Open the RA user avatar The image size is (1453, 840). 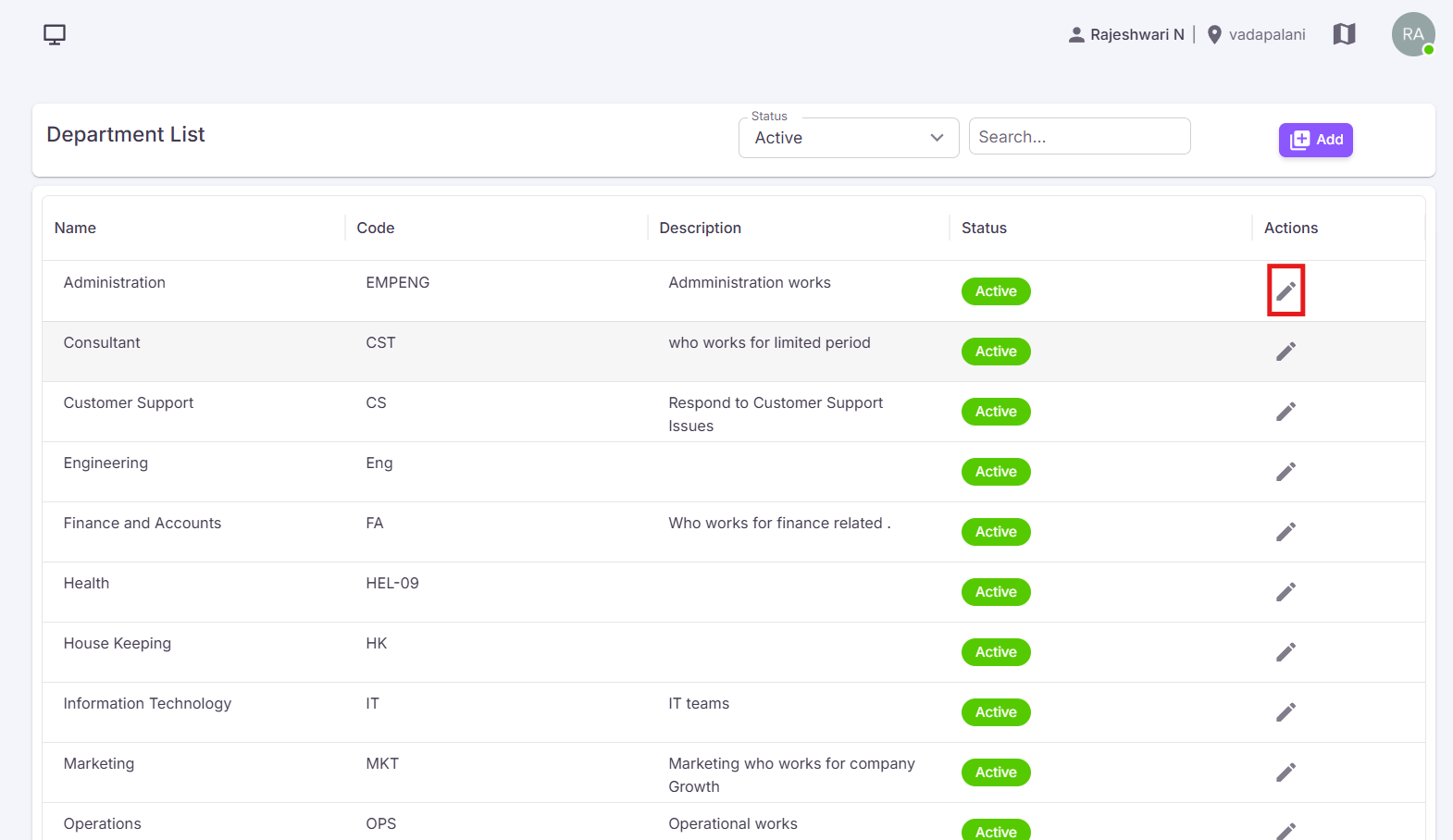pyautogui.click(x=1413, y=34)
